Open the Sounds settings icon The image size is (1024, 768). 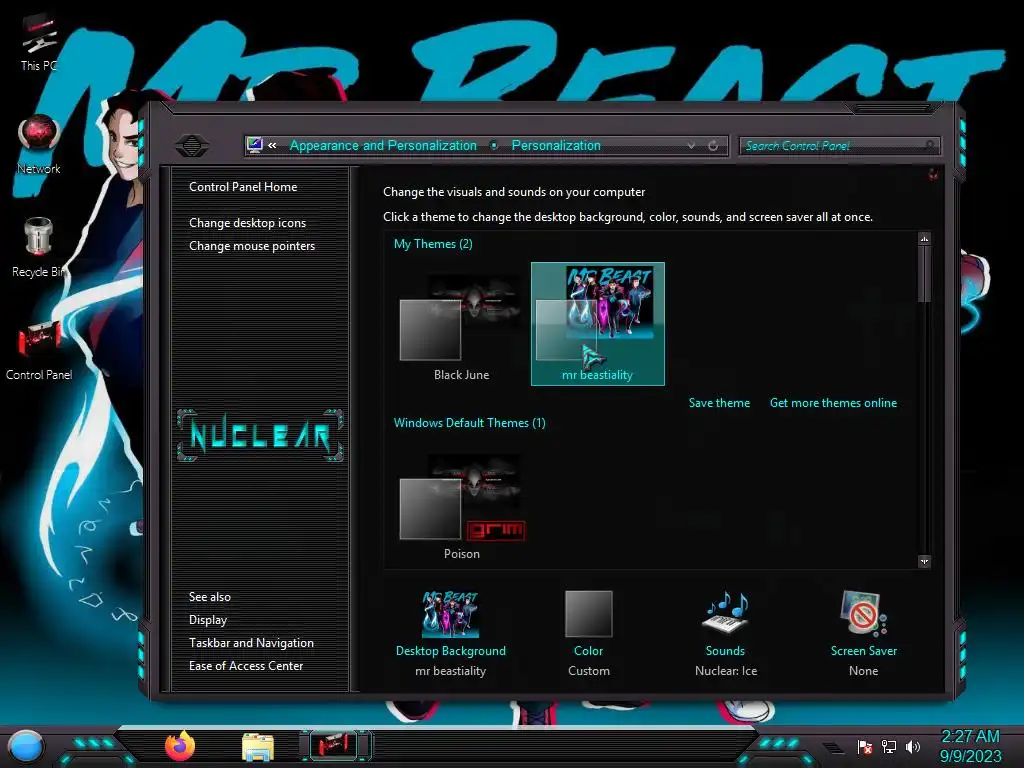click(726, 612)
